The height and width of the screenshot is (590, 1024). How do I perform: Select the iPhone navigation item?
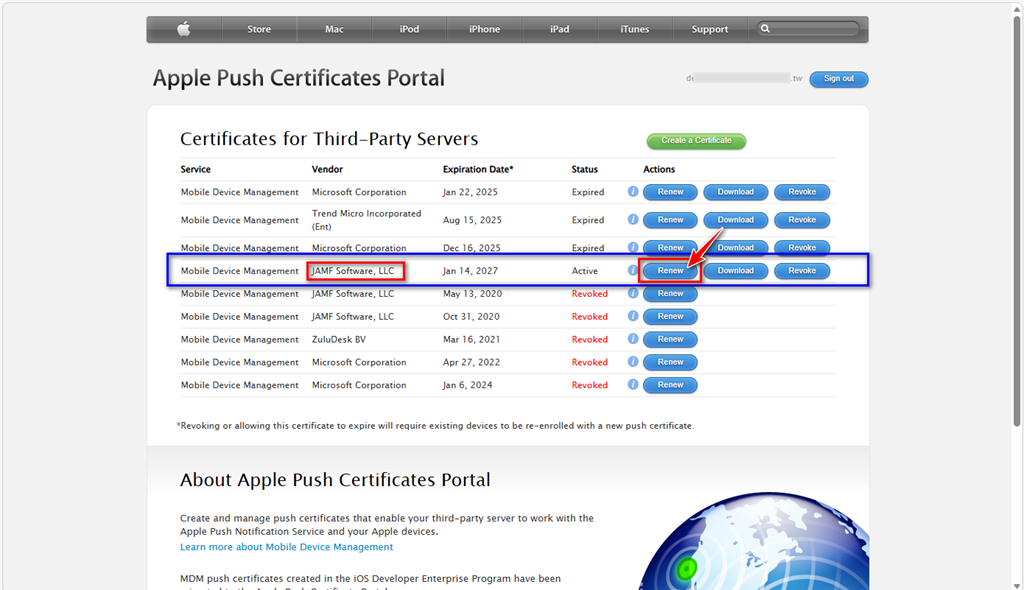484,29
